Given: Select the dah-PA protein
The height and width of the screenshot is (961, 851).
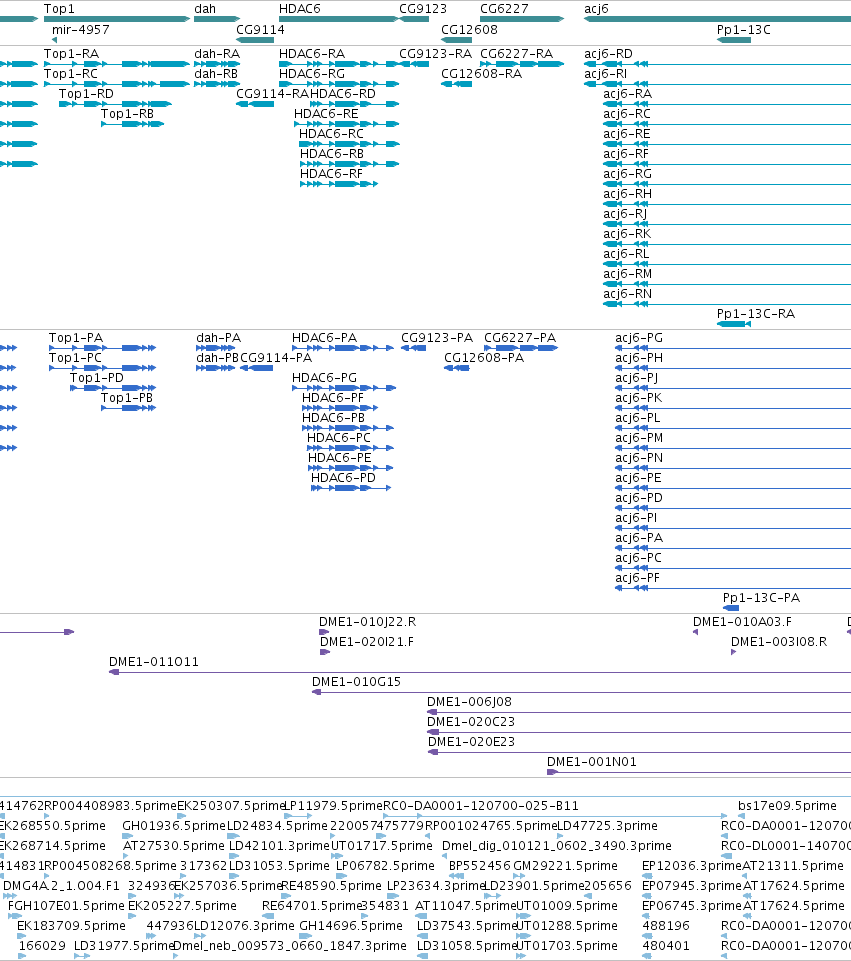Looking at the screenshot, I should 216,348.
